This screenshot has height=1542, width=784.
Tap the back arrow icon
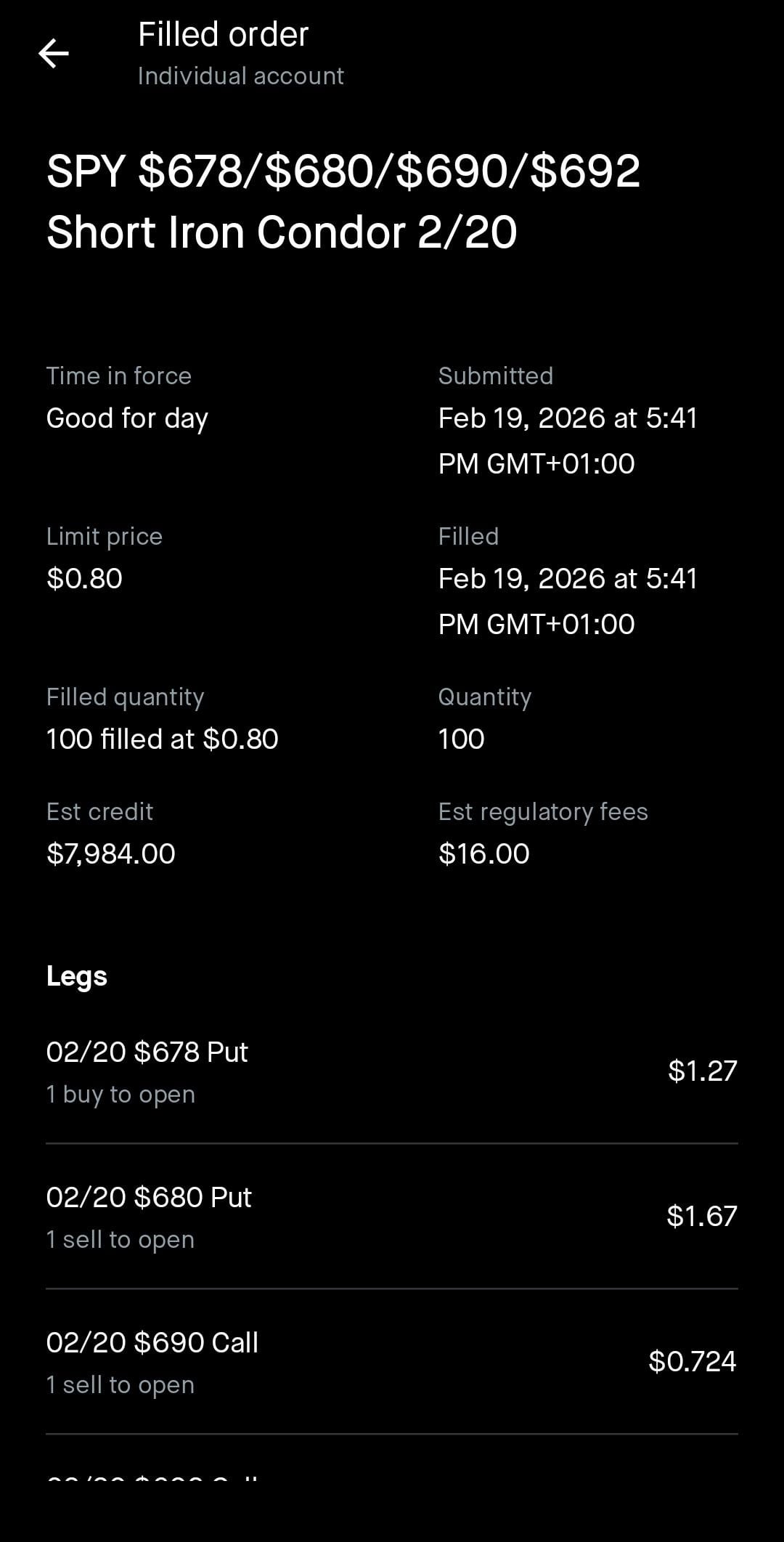53,54
